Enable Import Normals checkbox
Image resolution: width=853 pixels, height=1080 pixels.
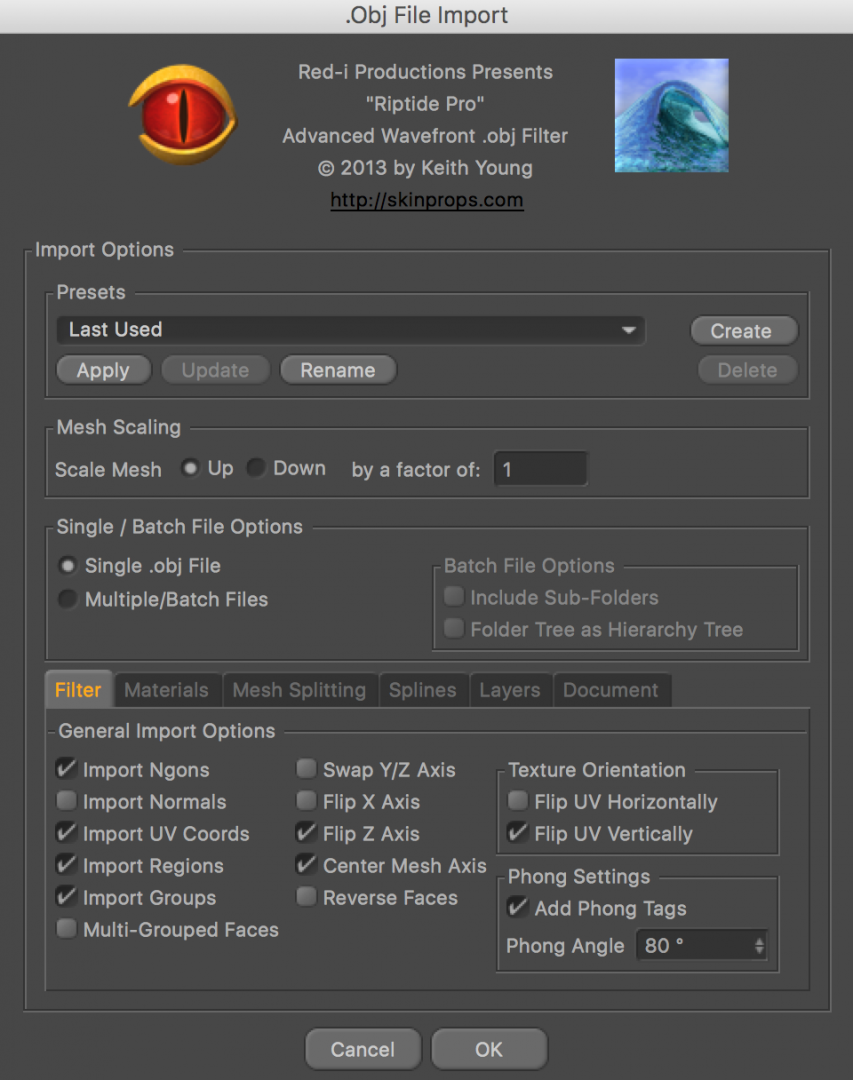point(66,800)
